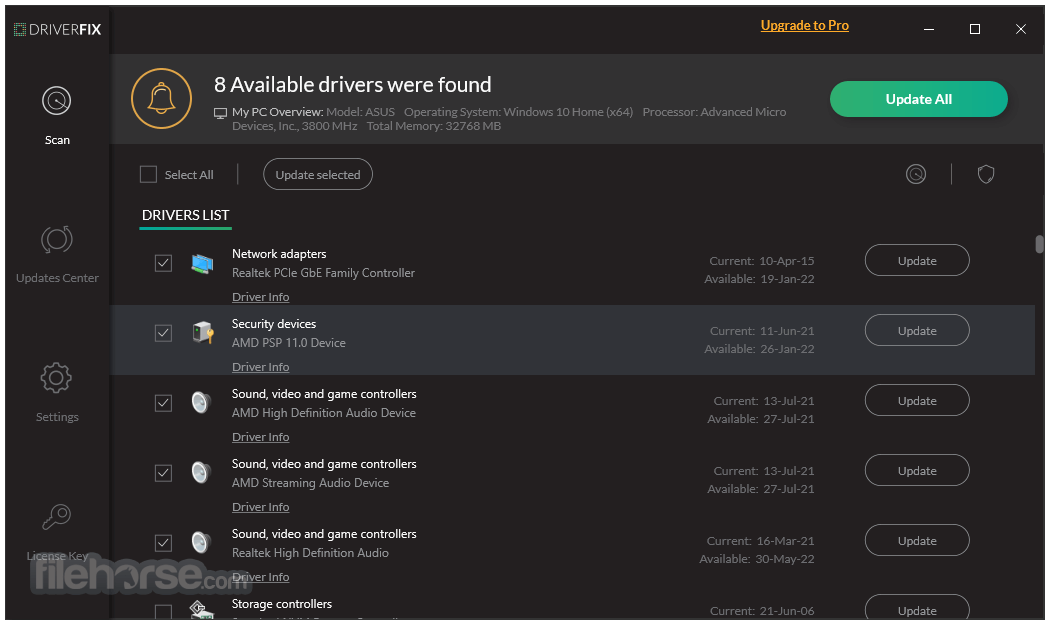Click the PC monitor icon beside My PC Overview
The image size is (1050, 625).
[x=220, y=113]
